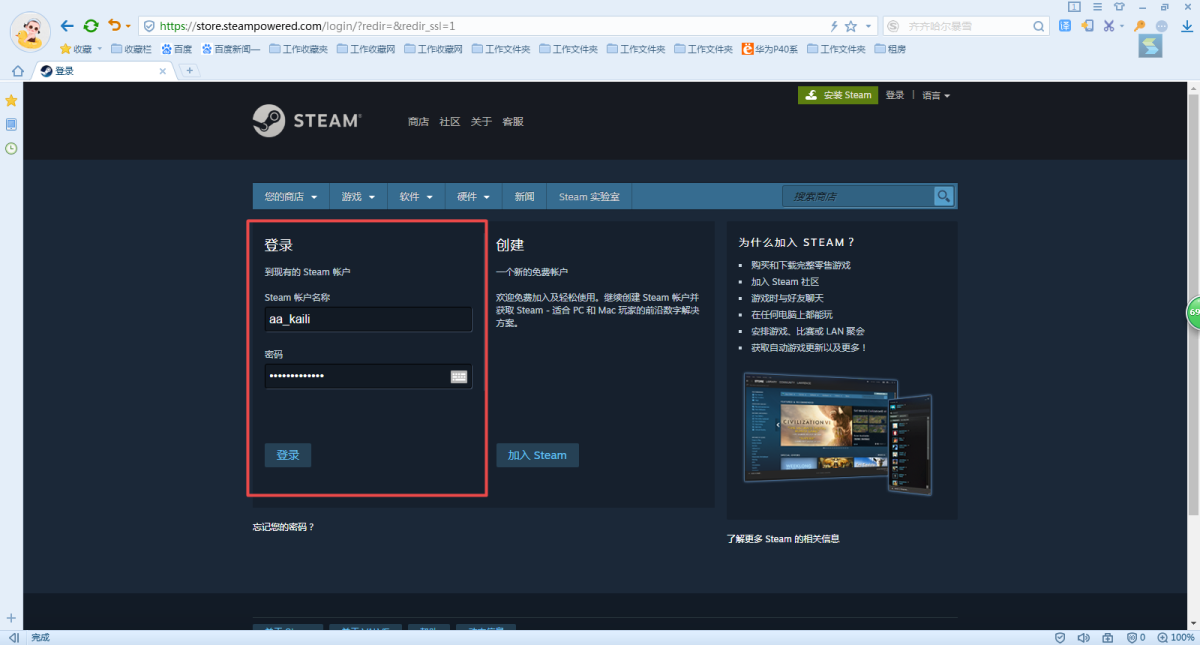Click the 忘记您的密码 link
Screen dimensions: 1200x645
click(283, 527)
